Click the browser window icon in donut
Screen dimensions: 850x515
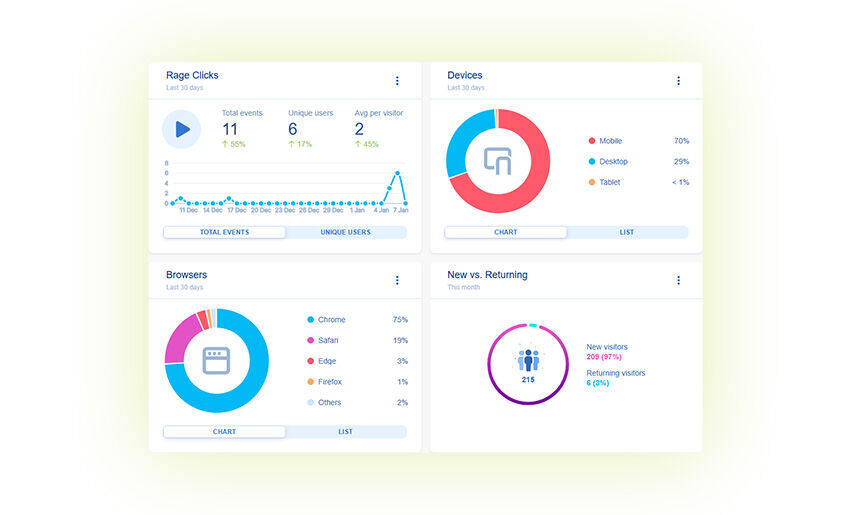click(x=216, y=361)
